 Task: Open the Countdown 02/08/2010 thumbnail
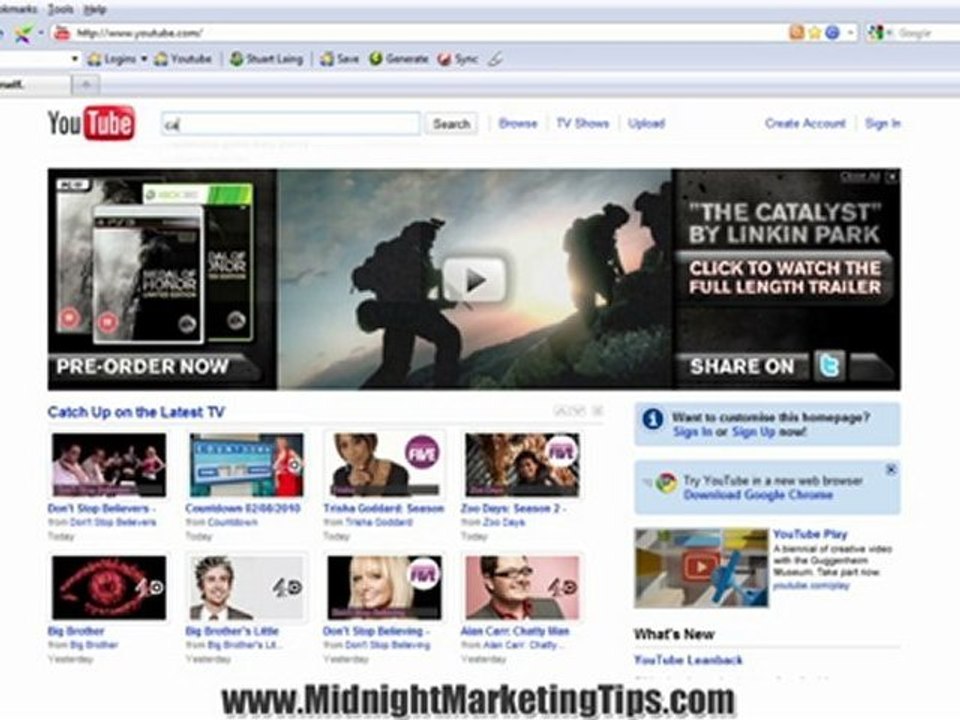tap(247, 465)
